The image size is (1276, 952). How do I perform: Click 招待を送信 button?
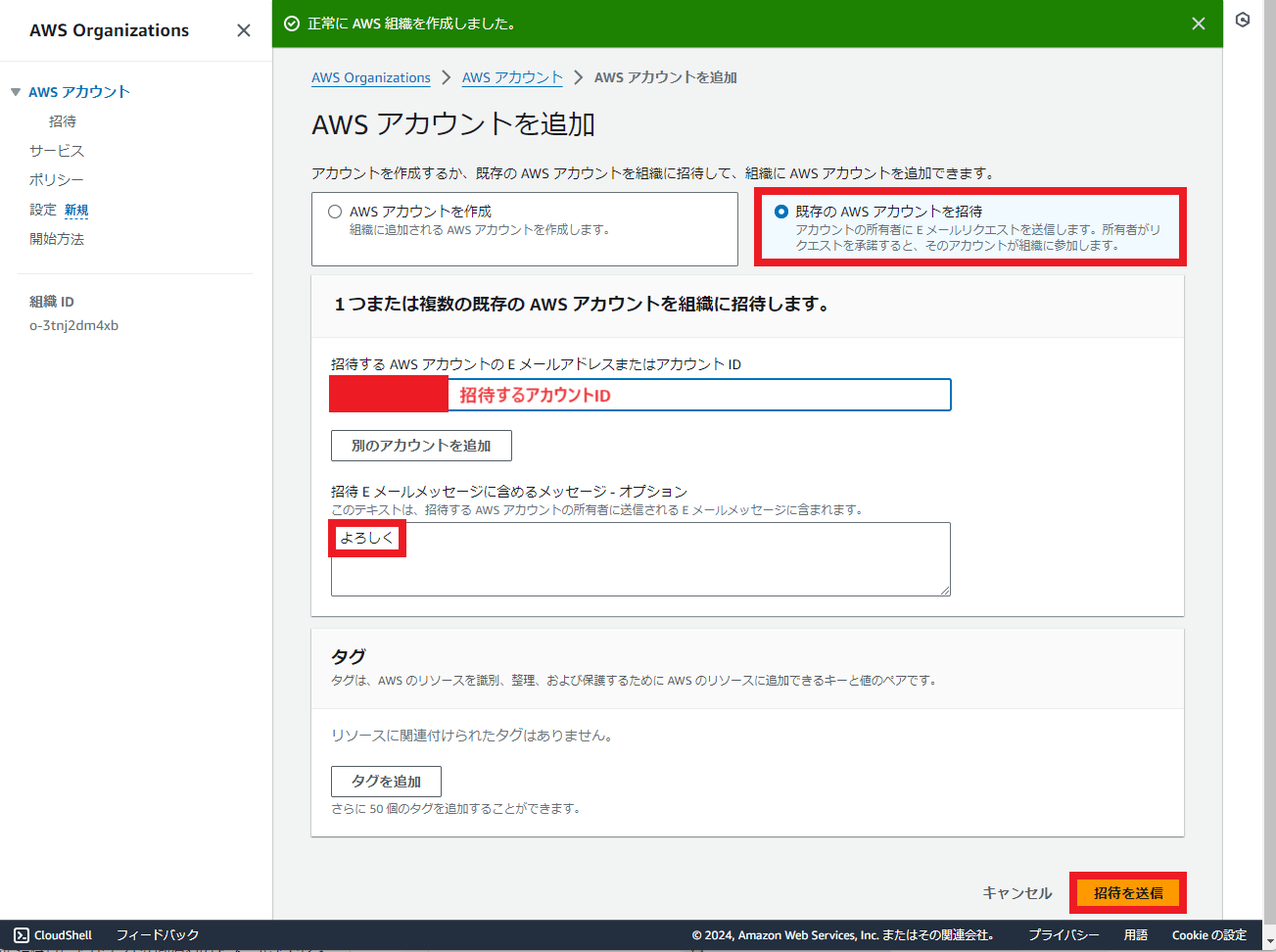tap(1128, 893)
